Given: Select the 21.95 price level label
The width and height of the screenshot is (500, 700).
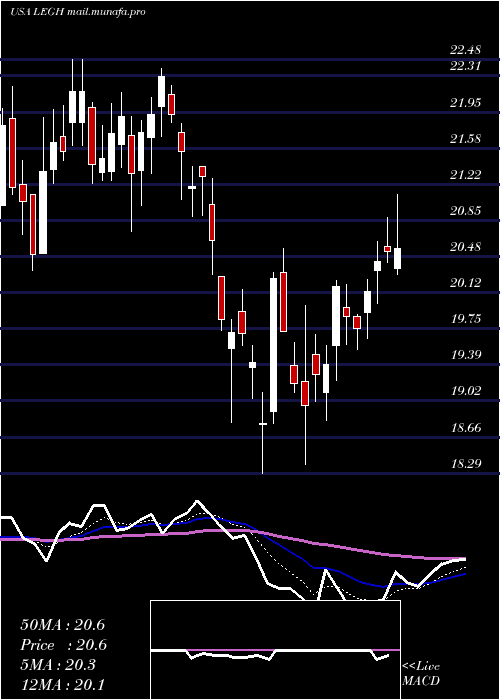Looking at the screenshot, I should [465, 103].
